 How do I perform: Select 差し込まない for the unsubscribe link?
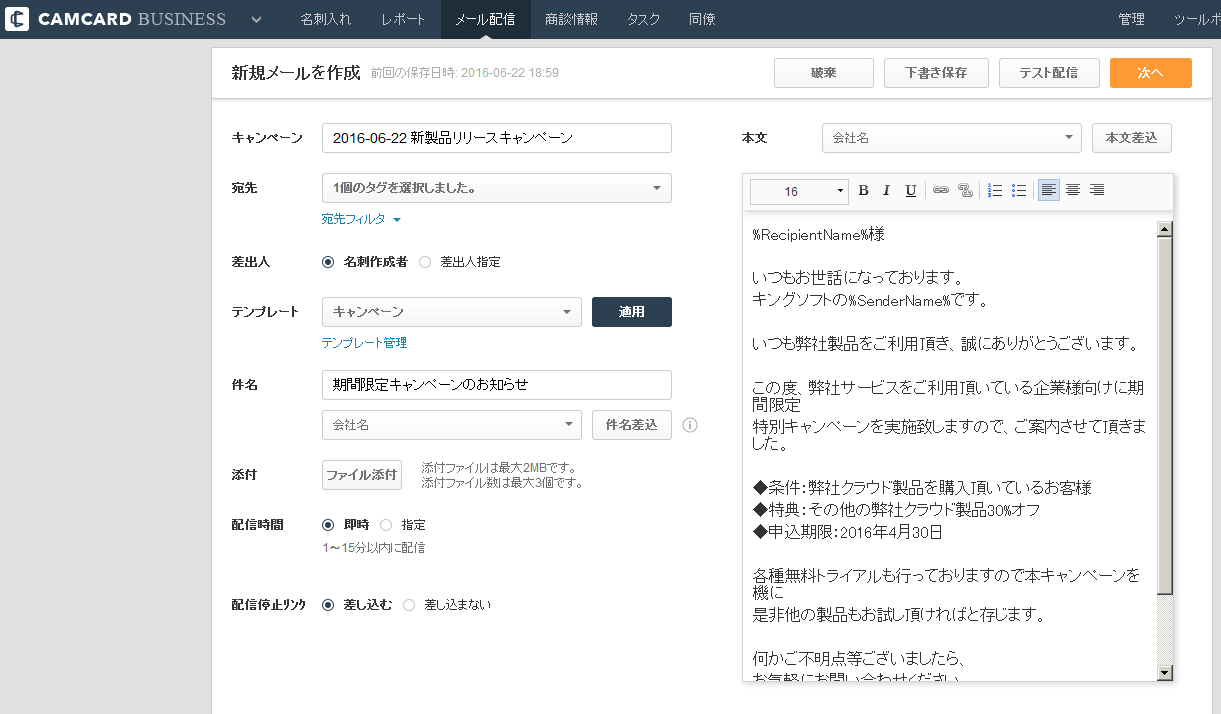coord(407,604)
